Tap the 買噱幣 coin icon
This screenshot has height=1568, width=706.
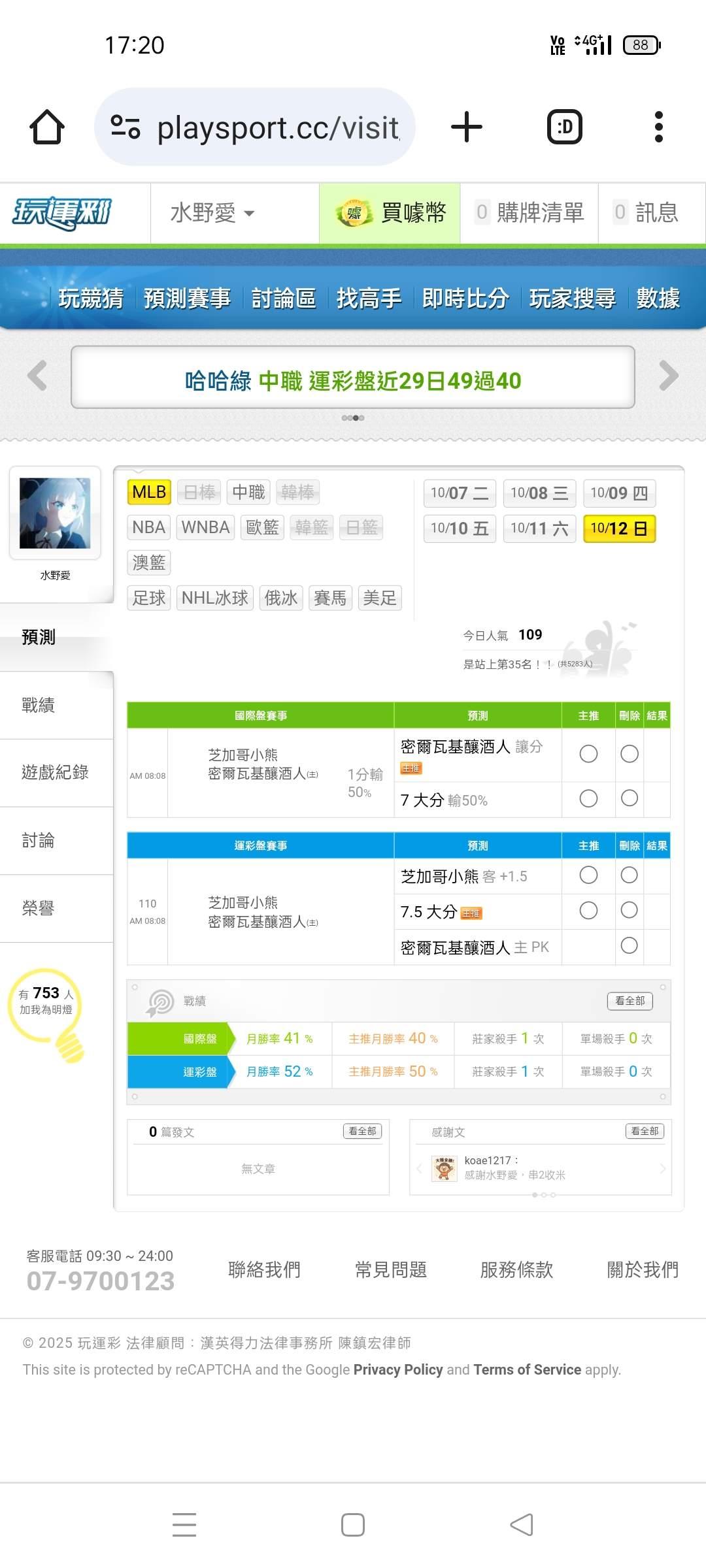(x=354, y=213)
